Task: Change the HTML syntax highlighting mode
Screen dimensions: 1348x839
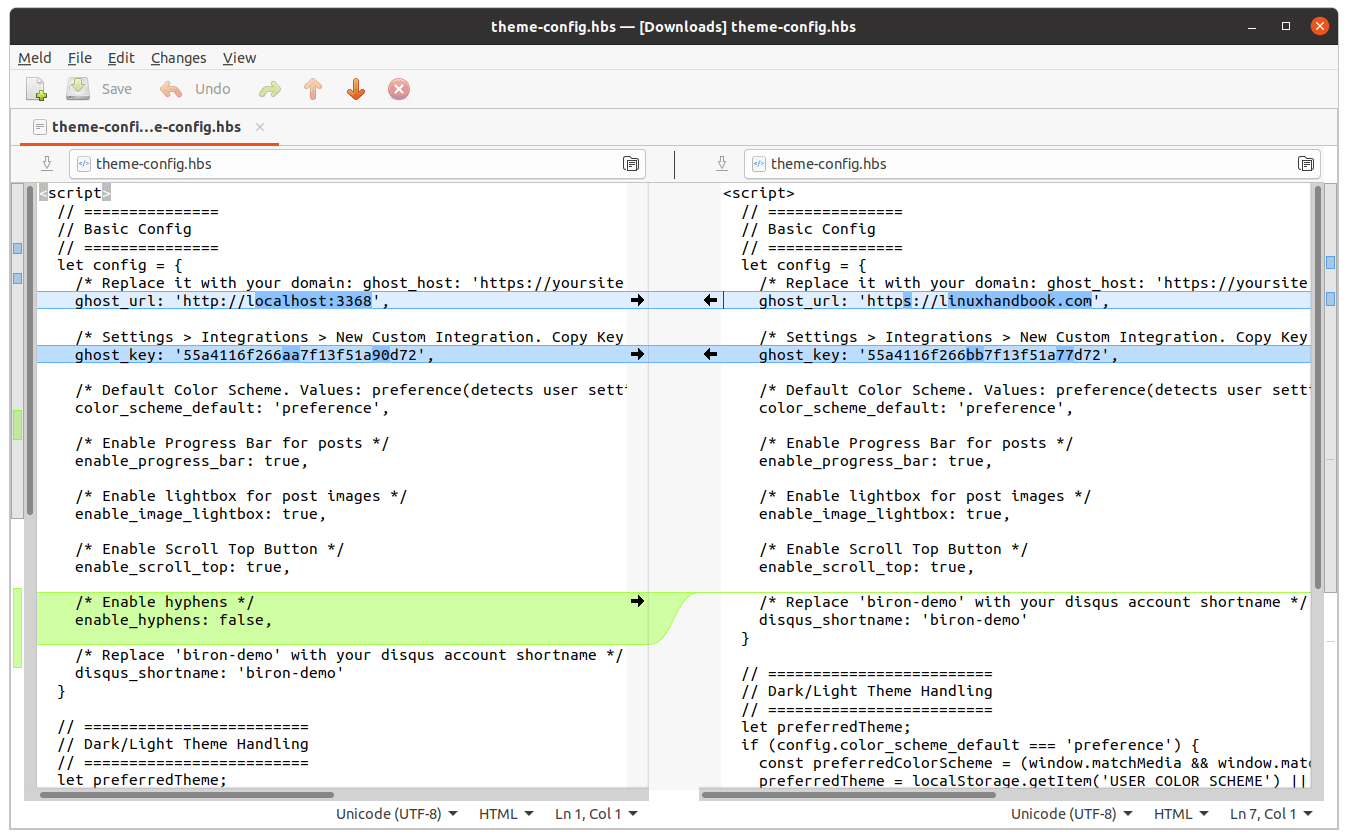Action: (x=506, y=813)
